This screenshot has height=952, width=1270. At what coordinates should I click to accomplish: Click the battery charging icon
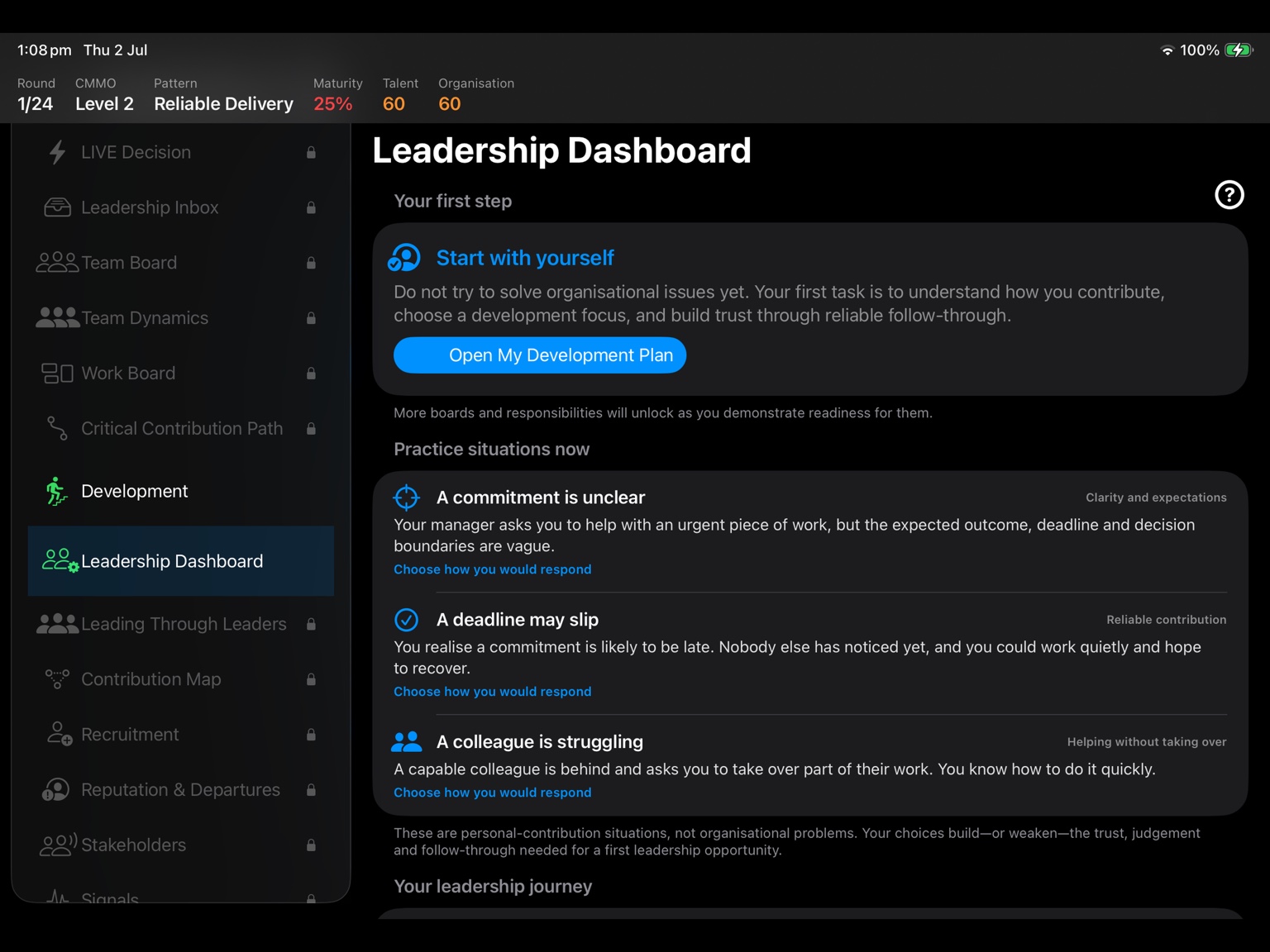tap(1239, 50)
